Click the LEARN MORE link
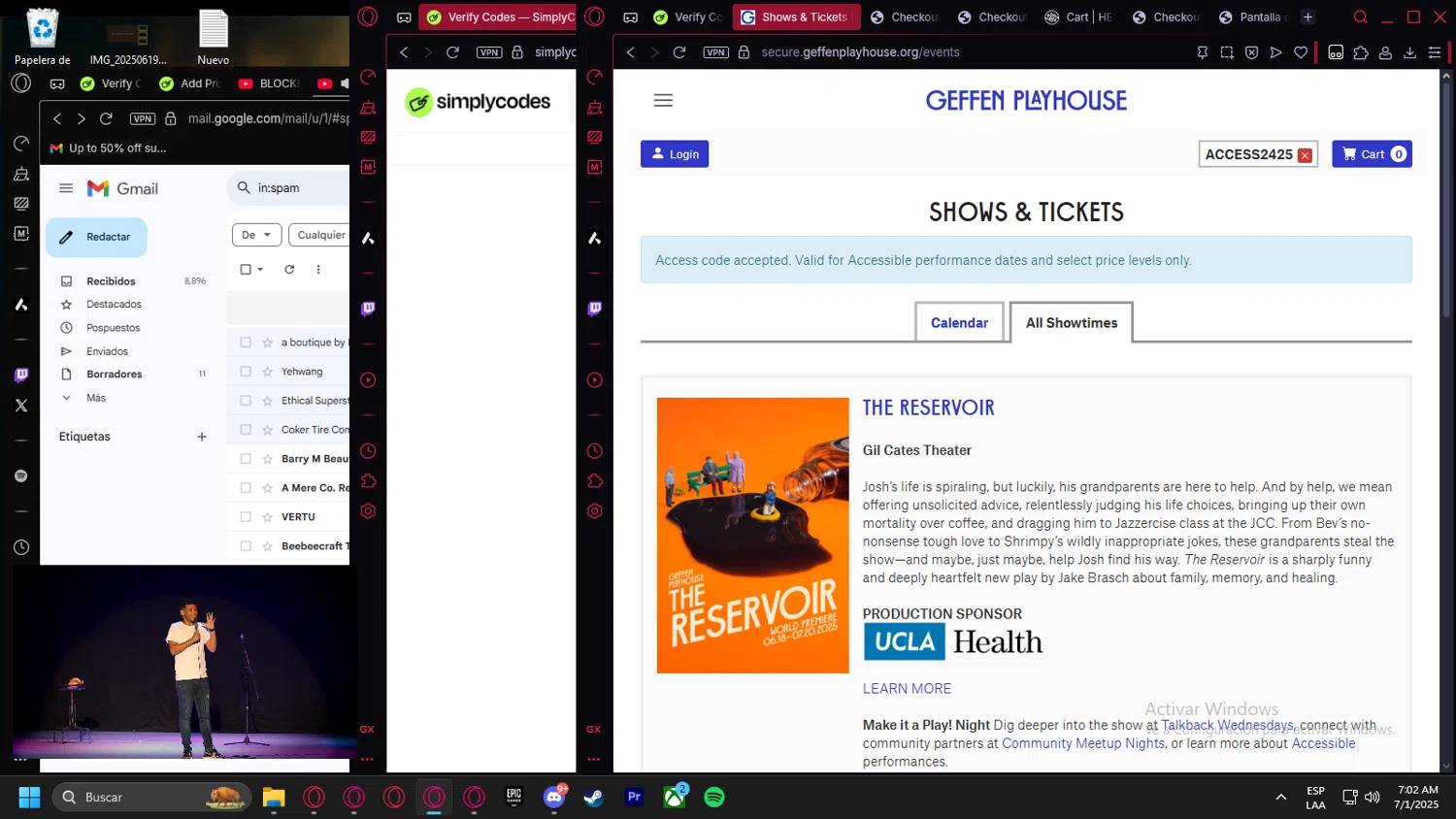 907,688
